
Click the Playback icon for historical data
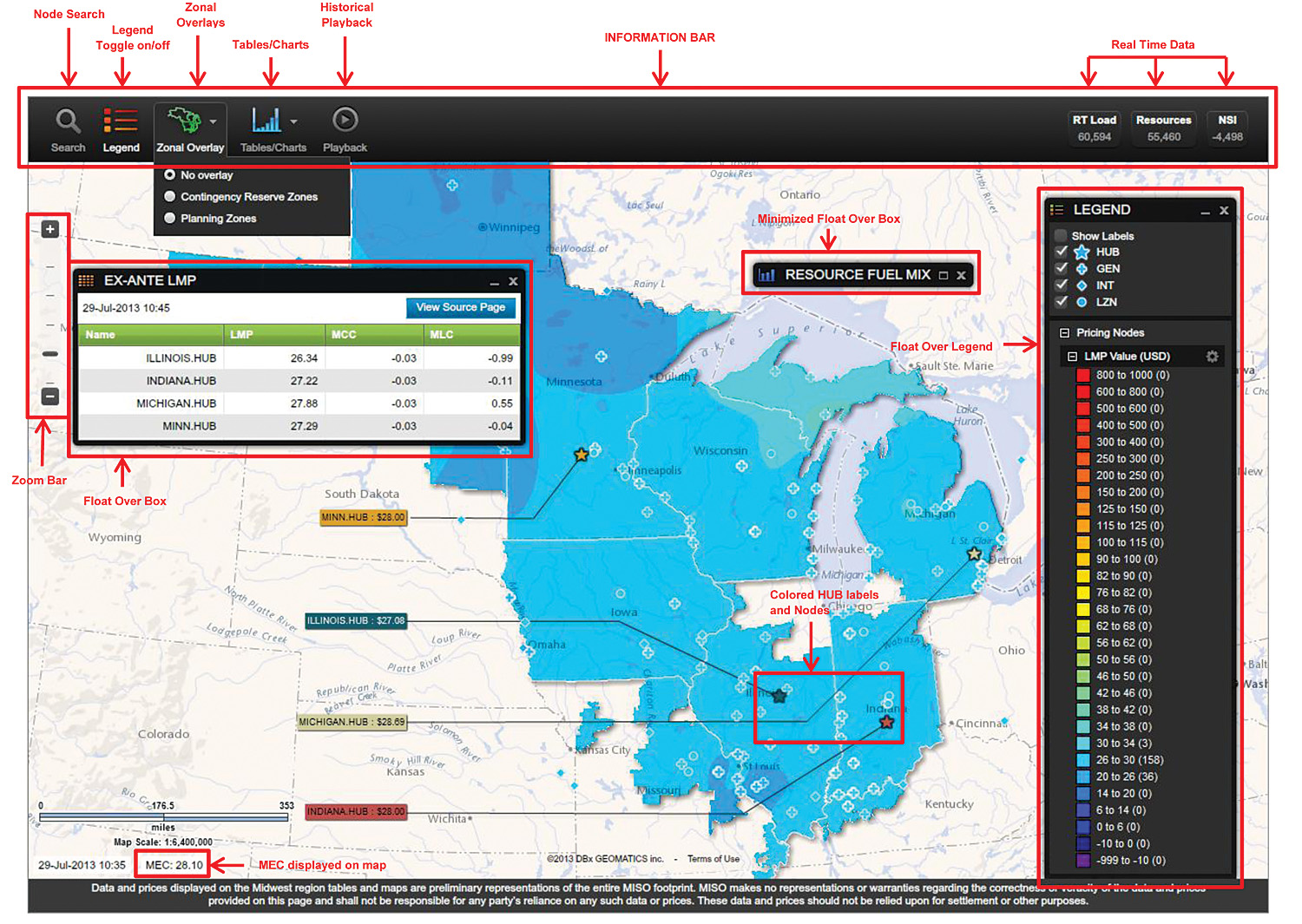tap(345, 120)
